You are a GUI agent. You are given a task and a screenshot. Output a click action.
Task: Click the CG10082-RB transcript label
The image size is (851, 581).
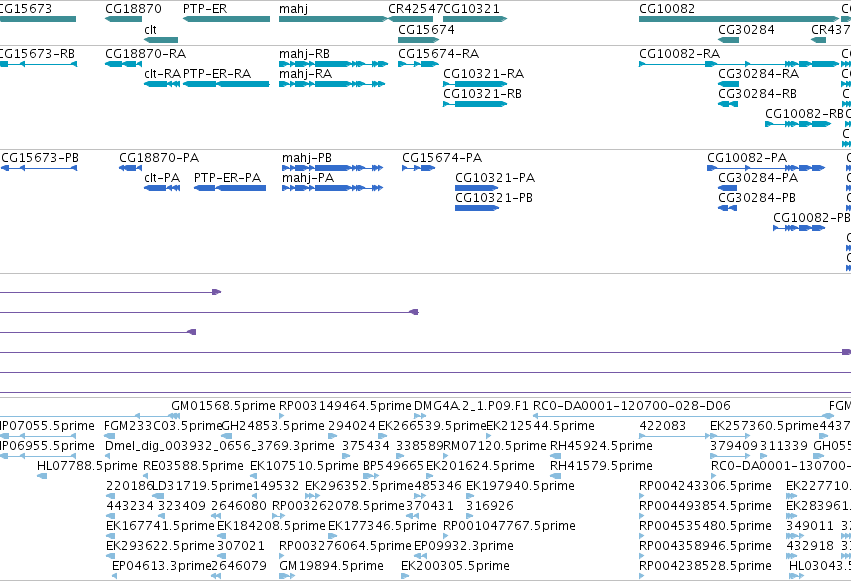point(804,114)
